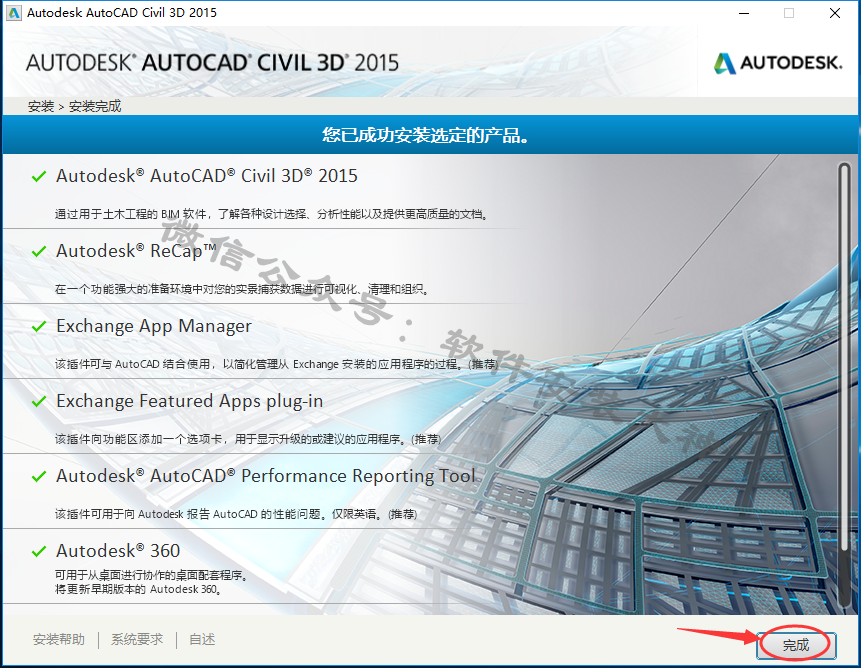The height and width of the screenshot is (668, 861).
Task: Click the 可用于从桌面进行协作 description line
Action: 151,575
